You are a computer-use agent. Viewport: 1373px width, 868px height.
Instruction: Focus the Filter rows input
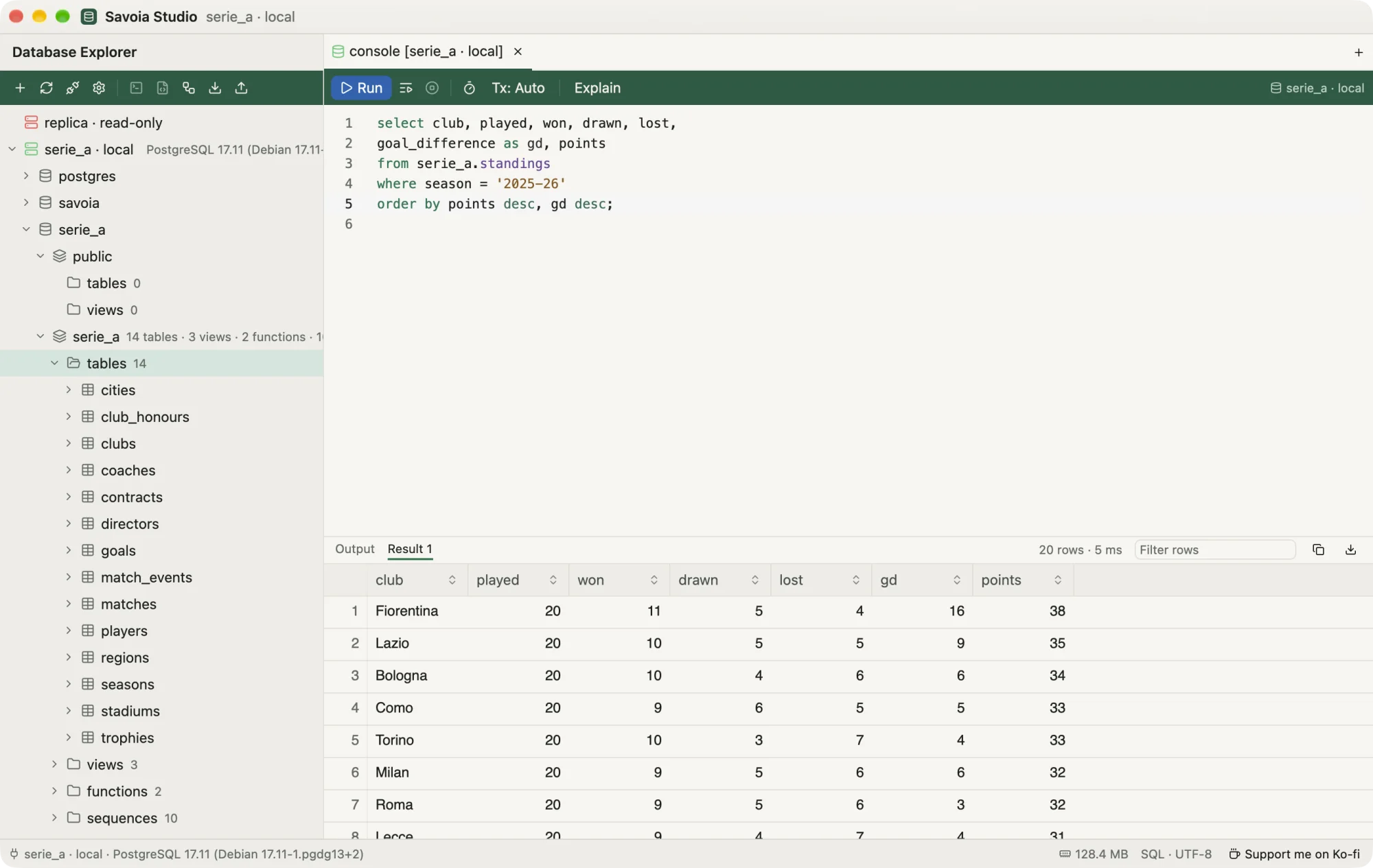coord(1214,550)
